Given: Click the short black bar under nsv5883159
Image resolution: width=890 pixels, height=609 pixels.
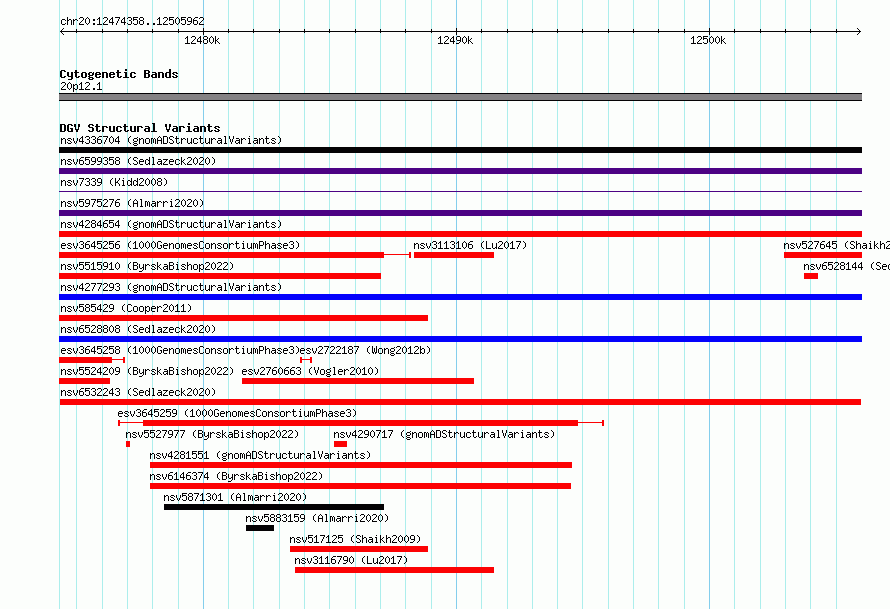Looking at the screenshot, I should (x=260, y=528).
